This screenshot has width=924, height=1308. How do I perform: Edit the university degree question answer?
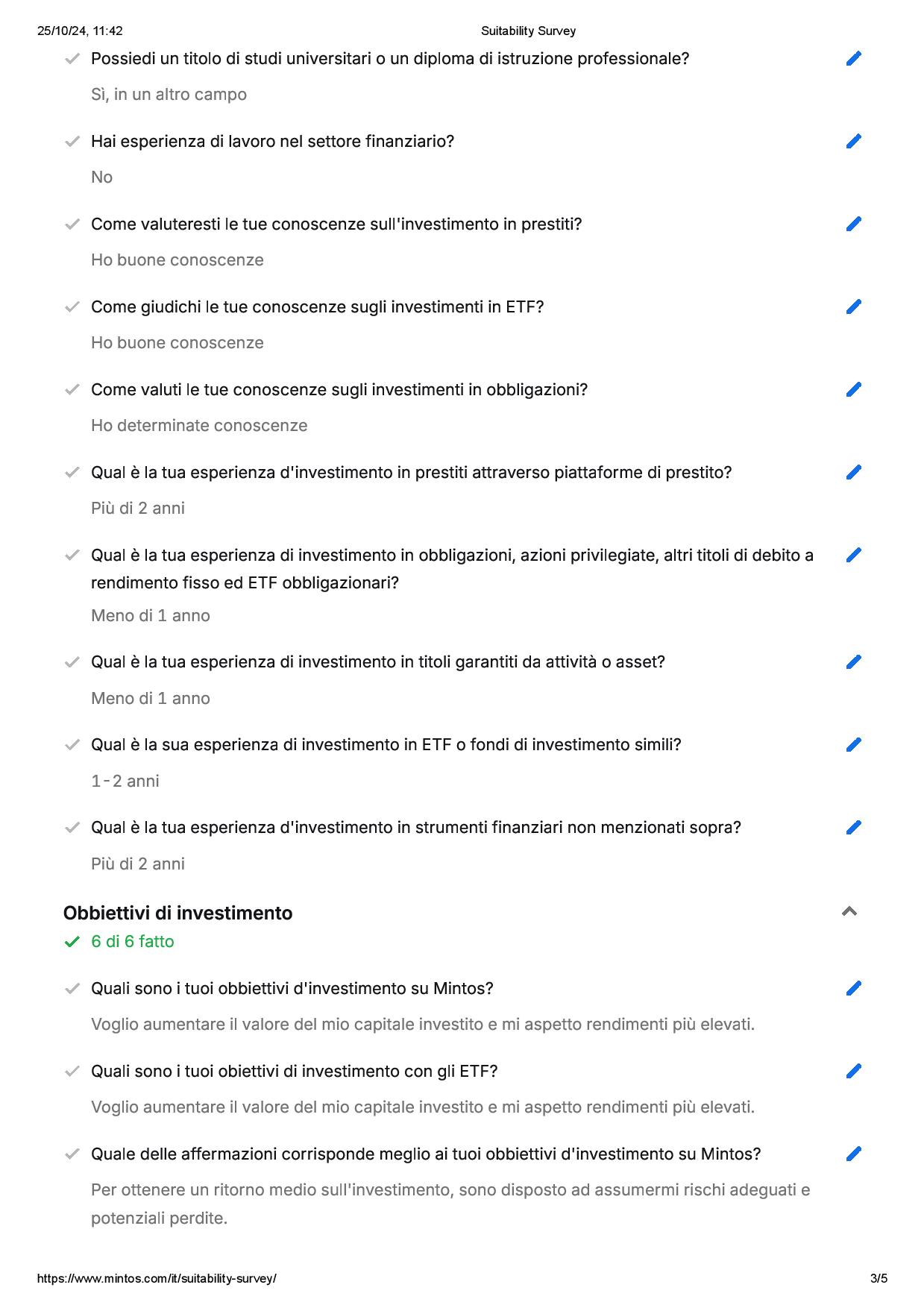[854, 59]
